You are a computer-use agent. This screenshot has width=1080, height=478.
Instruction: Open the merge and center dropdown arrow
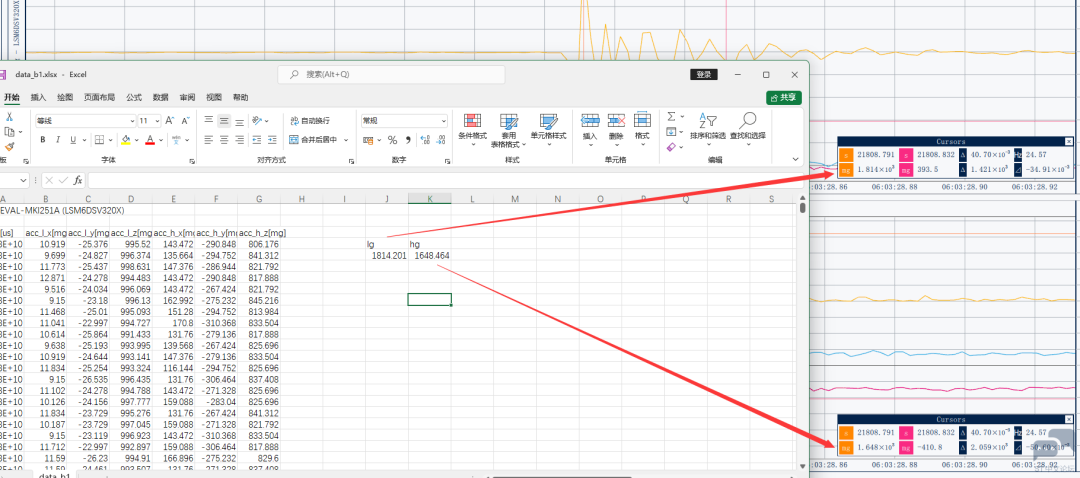point(346,140)
